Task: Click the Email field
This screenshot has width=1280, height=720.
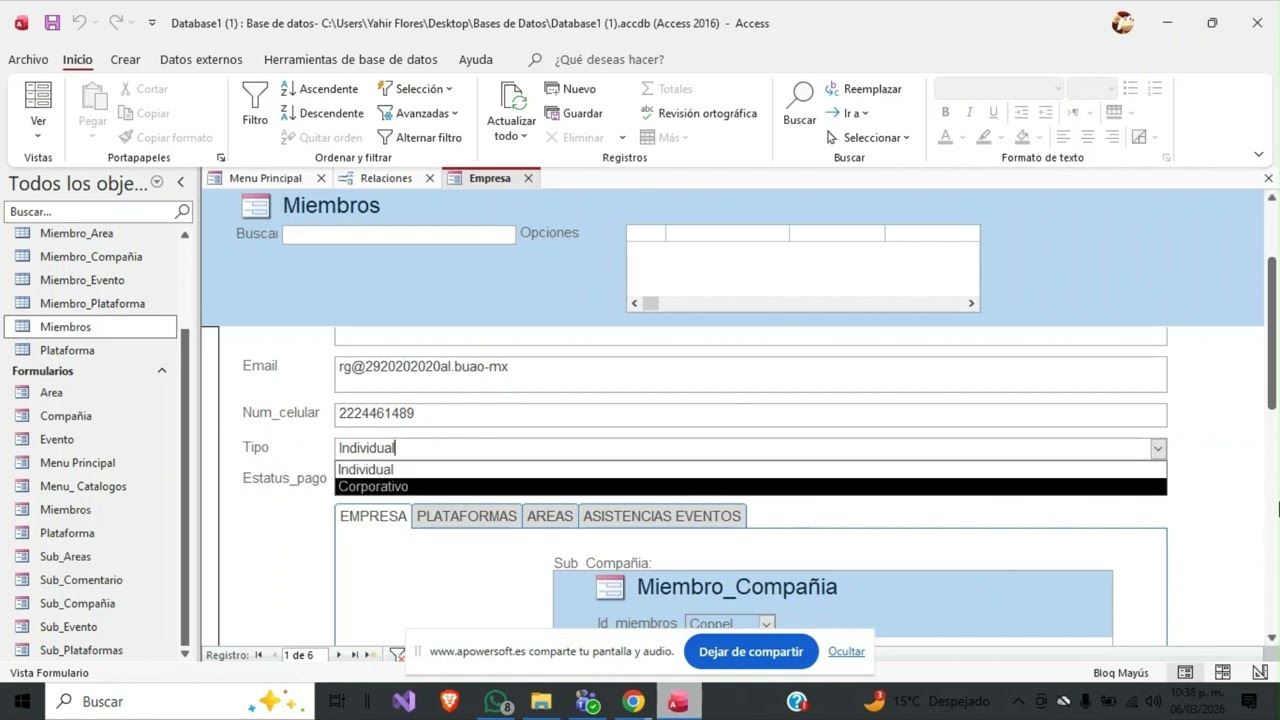Action: tap(750, 374)
